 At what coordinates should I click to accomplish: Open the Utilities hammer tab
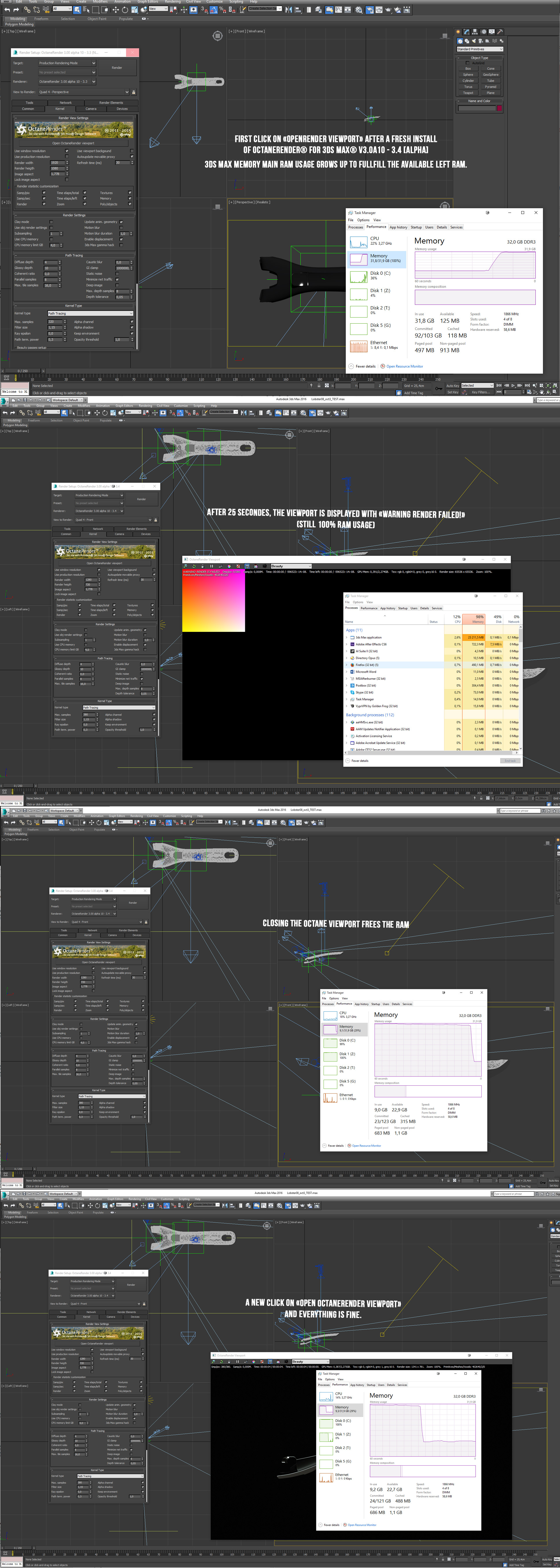pyautogui.click(x=500, y=32)
